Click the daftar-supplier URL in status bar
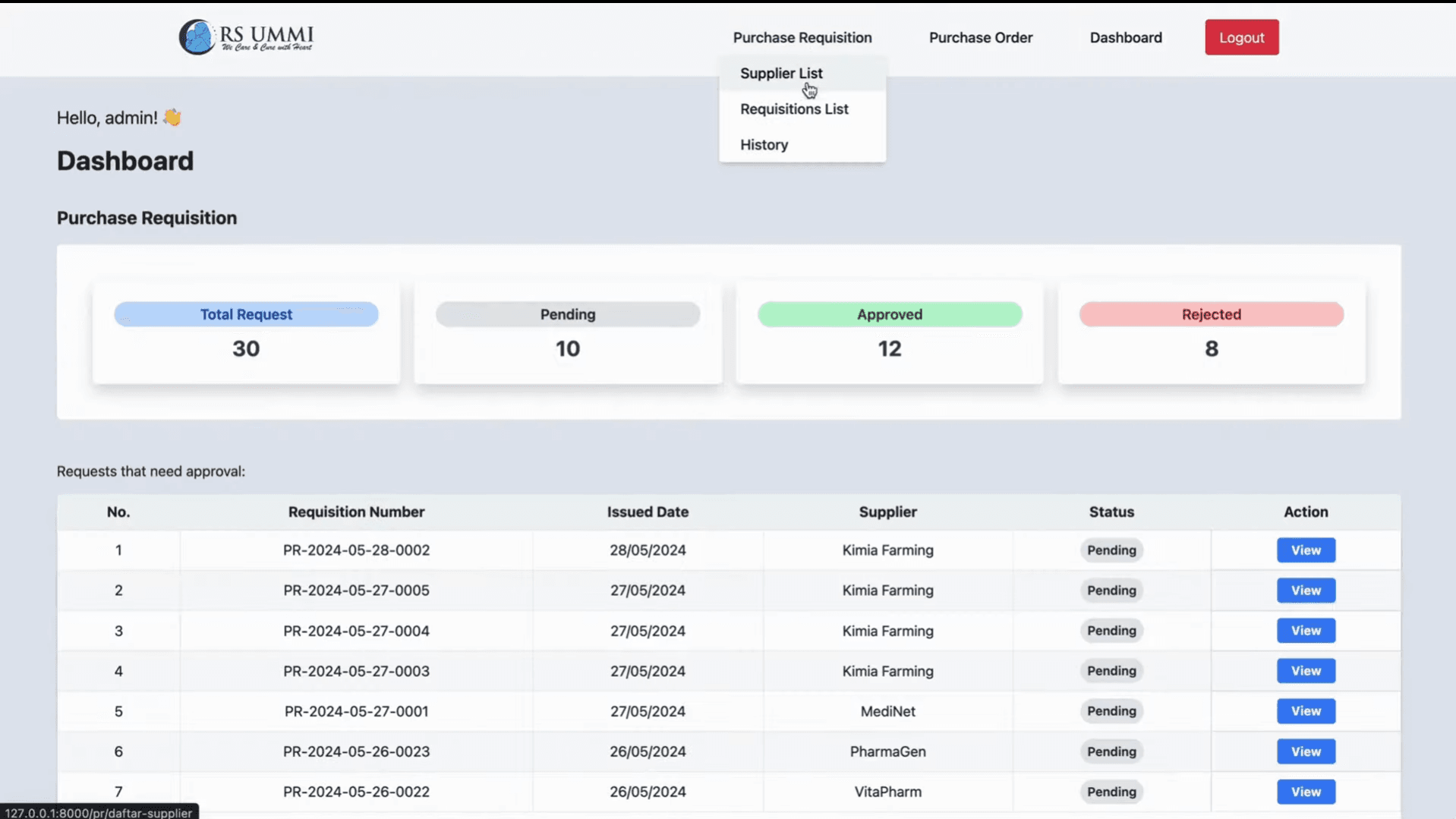Screen dimensions: 1456x819 (97, 811)
